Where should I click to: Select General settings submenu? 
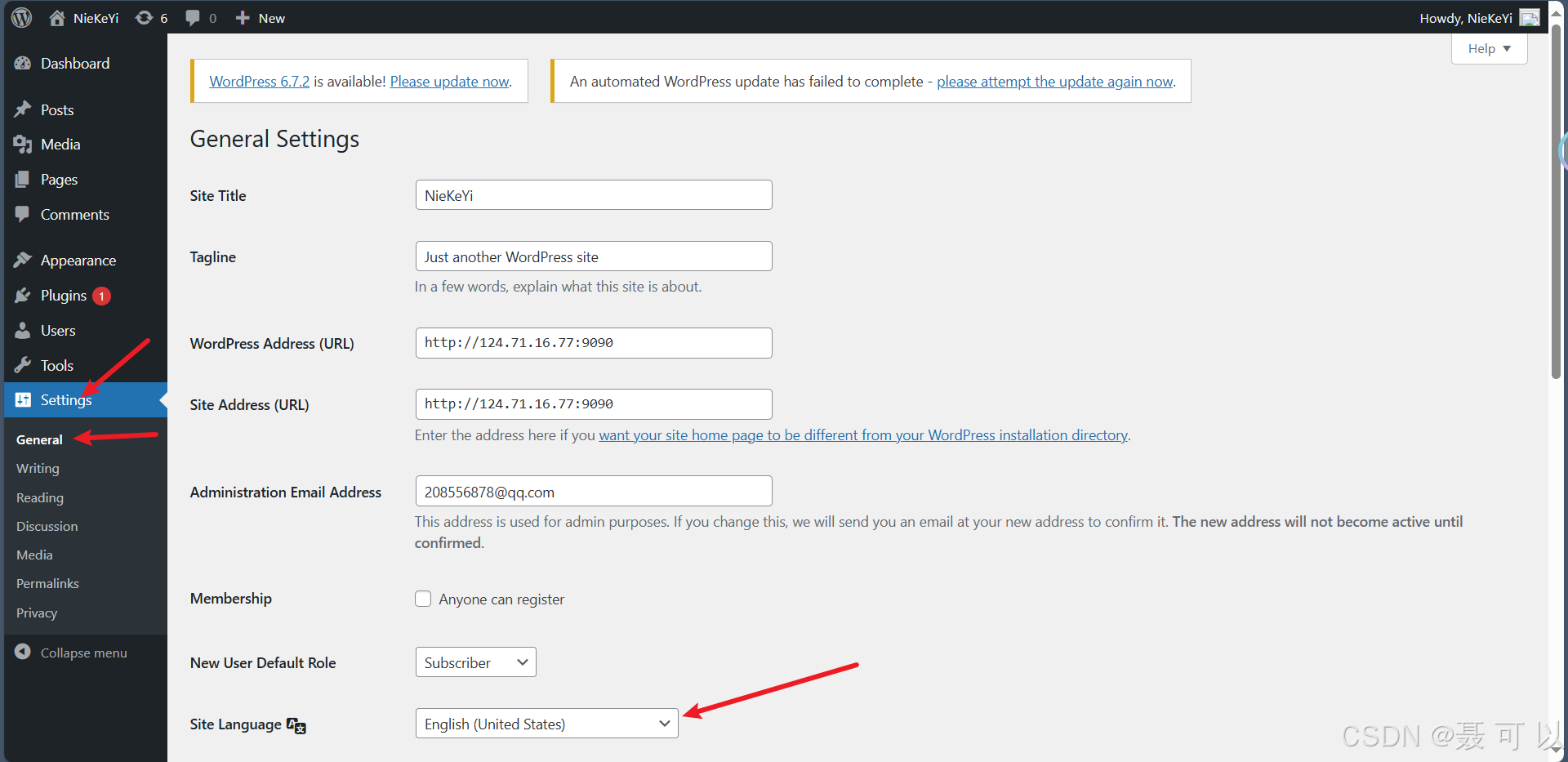(39, 439)
